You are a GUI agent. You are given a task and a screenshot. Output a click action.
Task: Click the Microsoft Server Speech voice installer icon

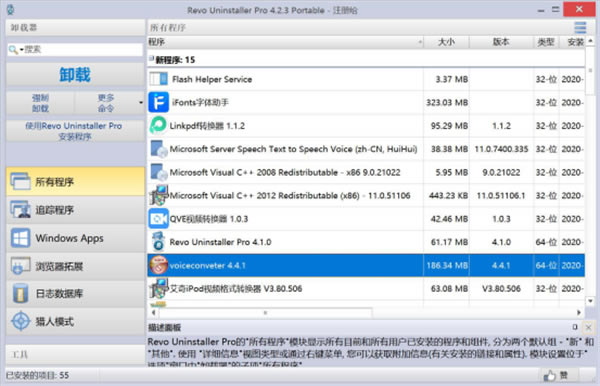click(158, 149)
